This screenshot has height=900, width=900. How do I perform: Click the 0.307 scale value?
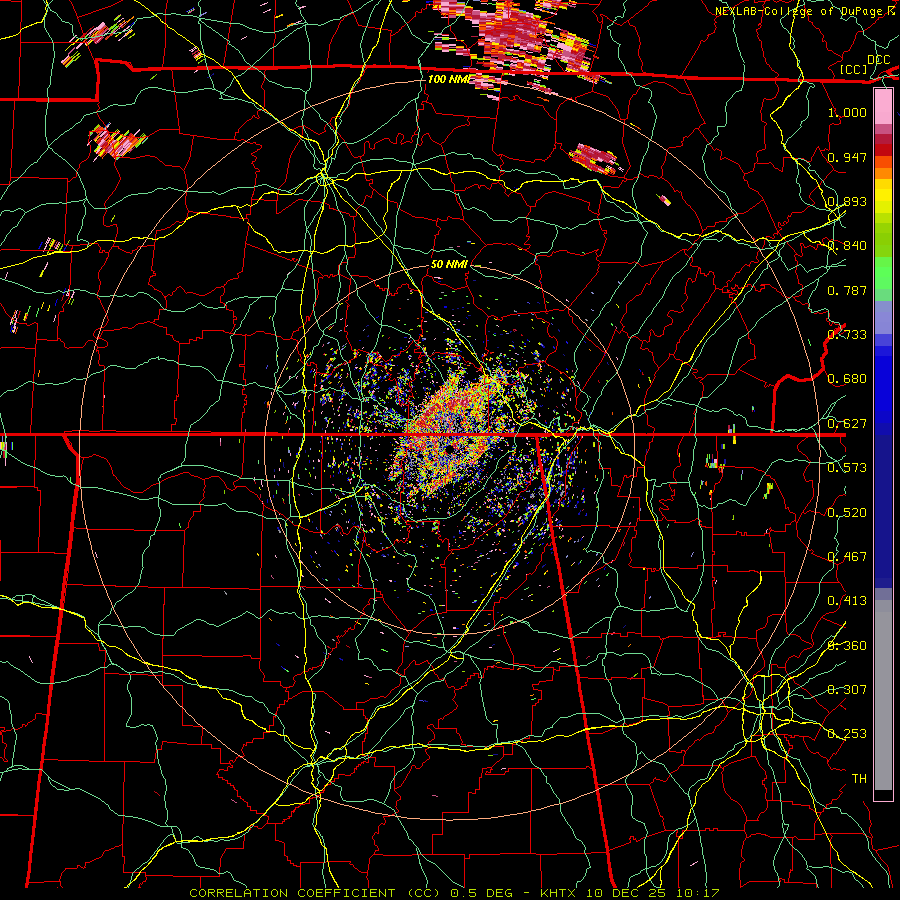(847, 690)
